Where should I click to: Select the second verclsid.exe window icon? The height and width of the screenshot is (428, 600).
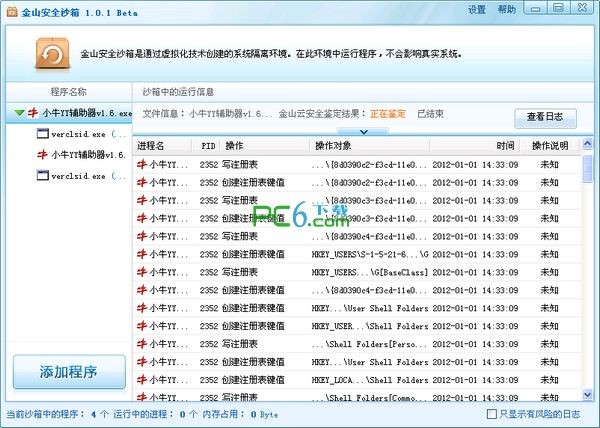(x=42, y=175)
